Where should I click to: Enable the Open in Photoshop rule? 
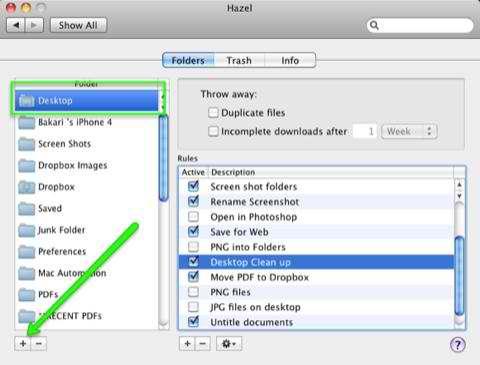(193, 217)
